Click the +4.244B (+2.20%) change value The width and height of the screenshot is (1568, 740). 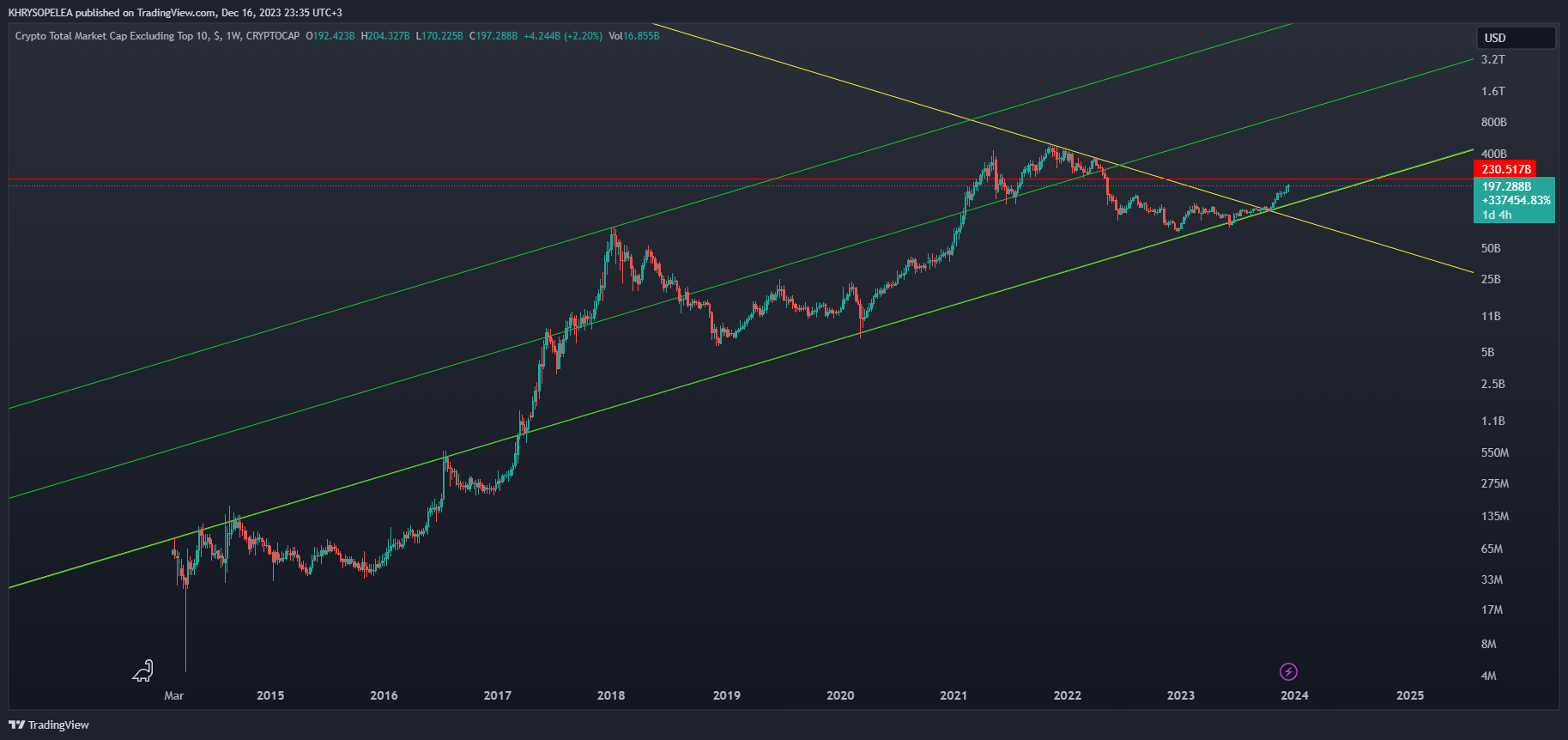pyautogui.click(x=563, y=36)
